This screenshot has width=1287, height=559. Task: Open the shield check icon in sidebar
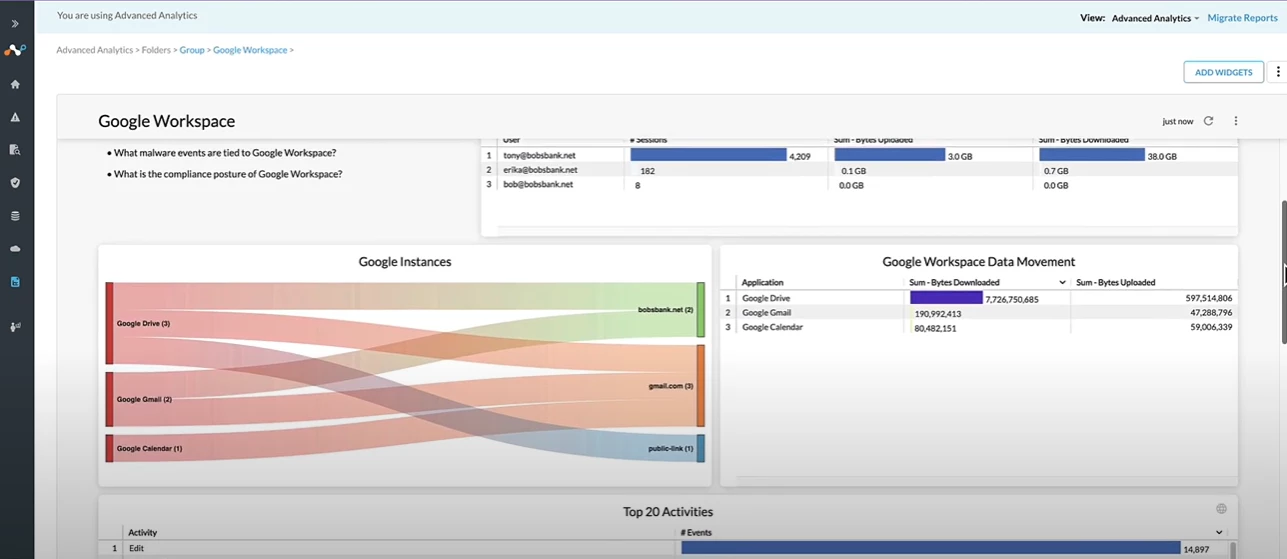click(15, 183)
